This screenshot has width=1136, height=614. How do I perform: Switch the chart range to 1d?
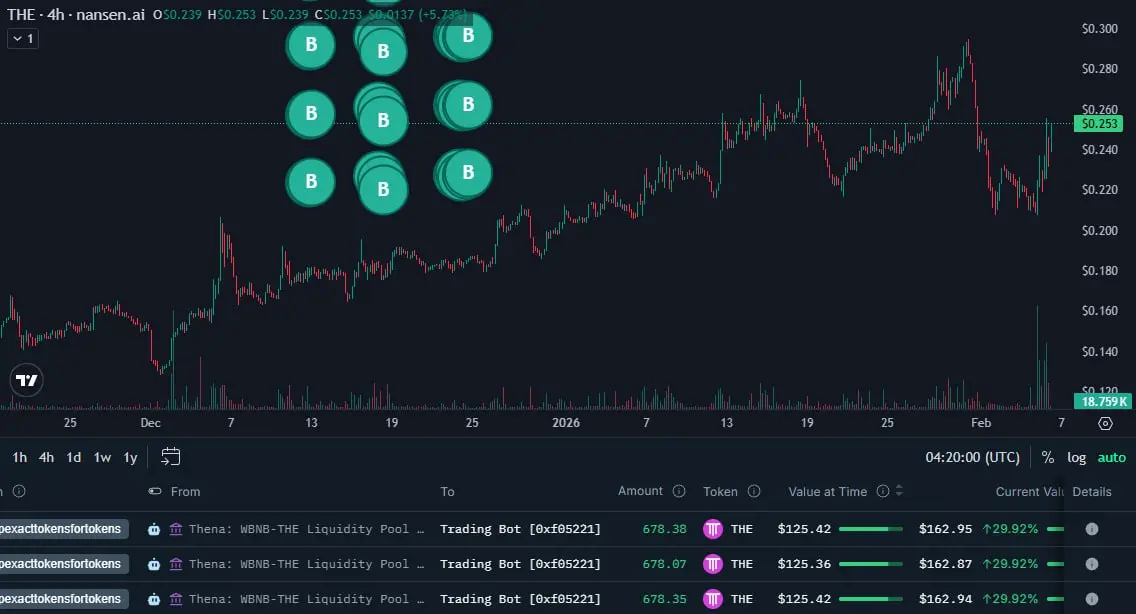(74, 457)
